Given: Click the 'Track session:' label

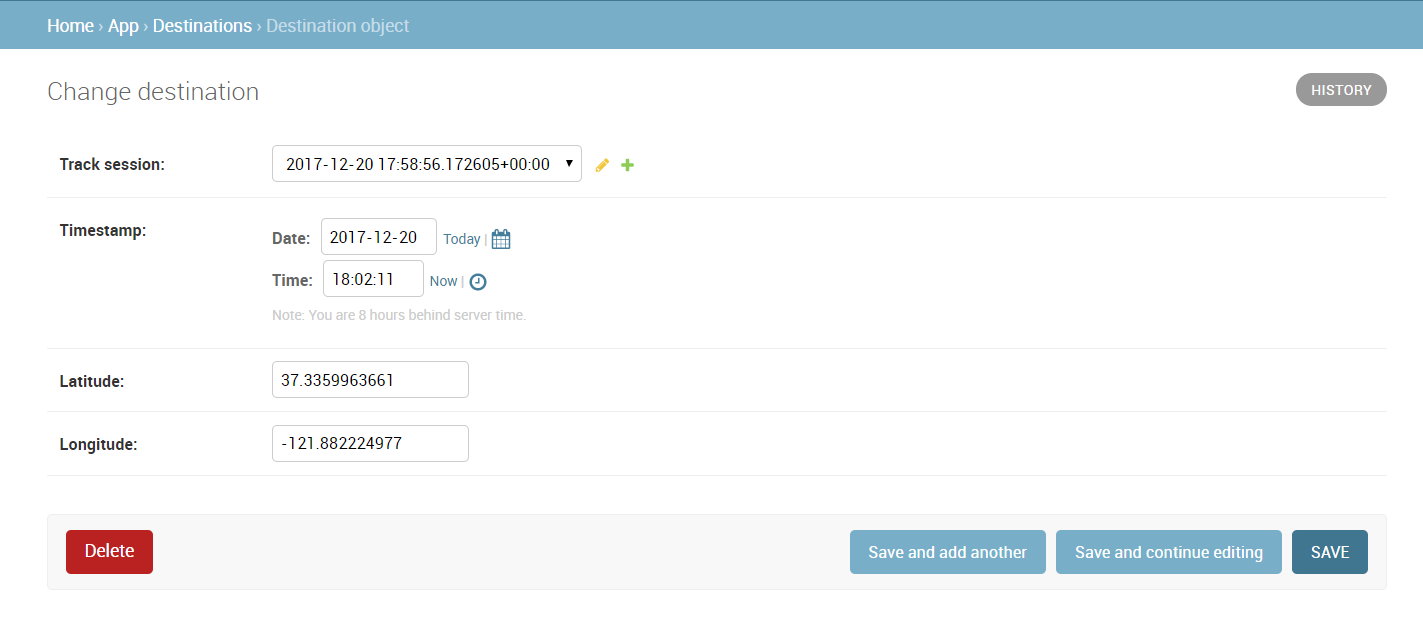Looking at the screenshot, I should point(112,165).
